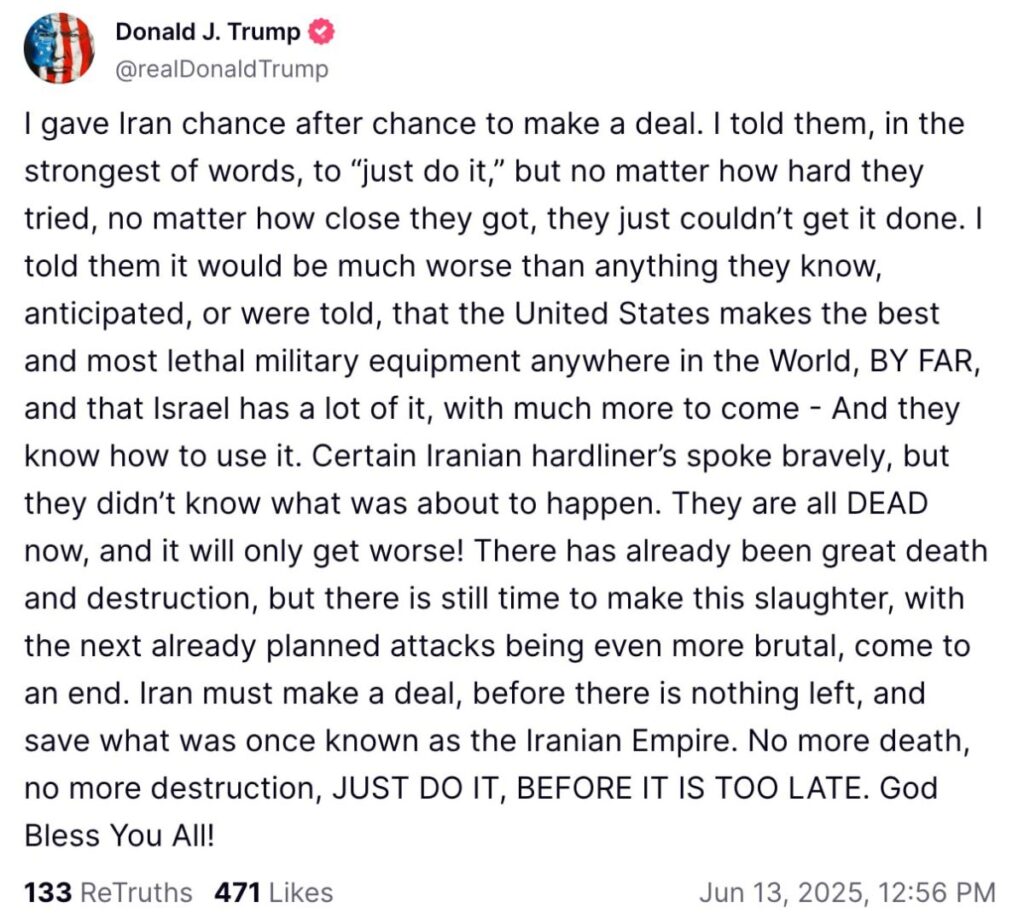1024x919 pixels.
Task: Click the capitalized word "DEAD"
Action: point(887,503)
